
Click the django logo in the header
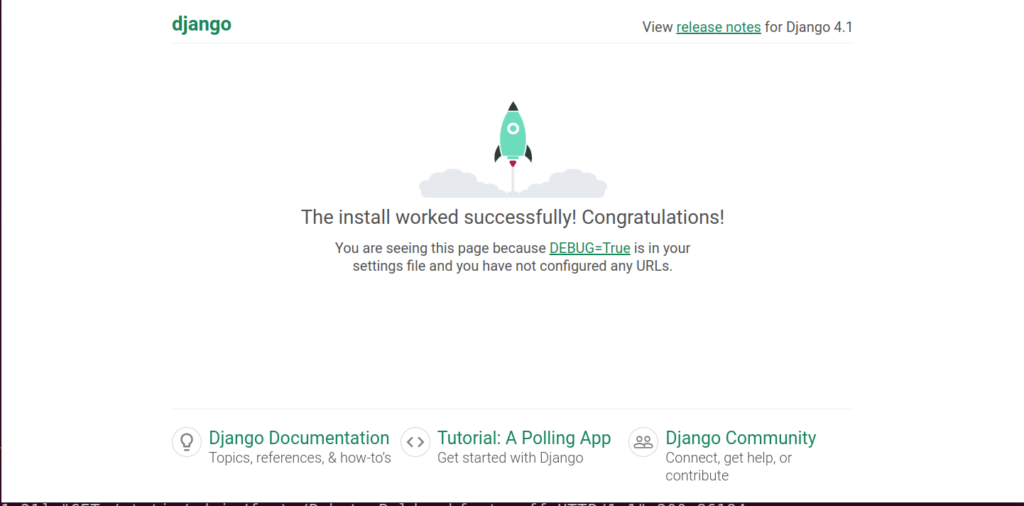tap(201, 24)
